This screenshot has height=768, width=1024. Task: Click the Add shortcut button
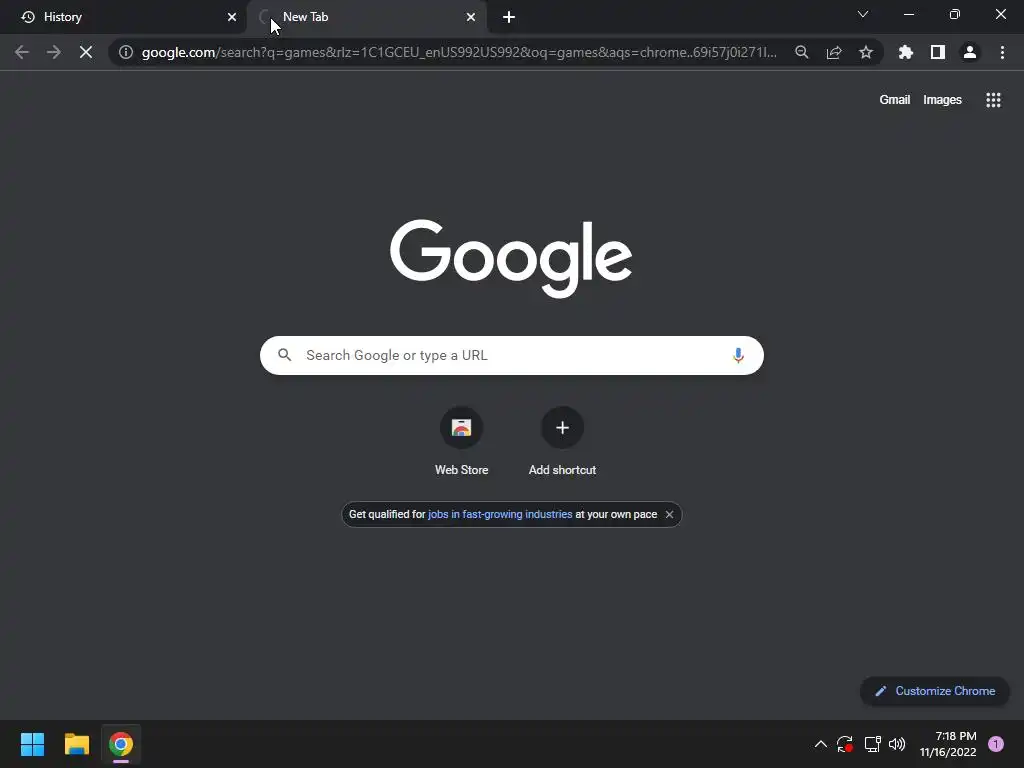click(x=562, y=442)
